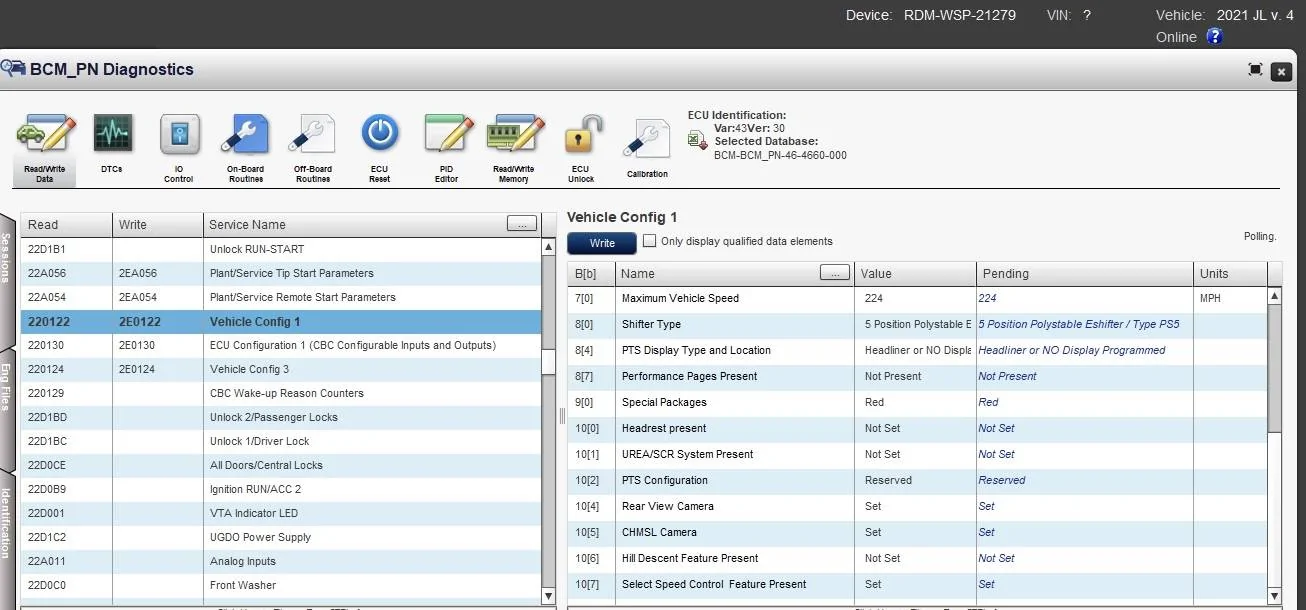1306x610 pixels.
Task: Select ECU Configuration 1 service row
Action: tap(281, 345)
